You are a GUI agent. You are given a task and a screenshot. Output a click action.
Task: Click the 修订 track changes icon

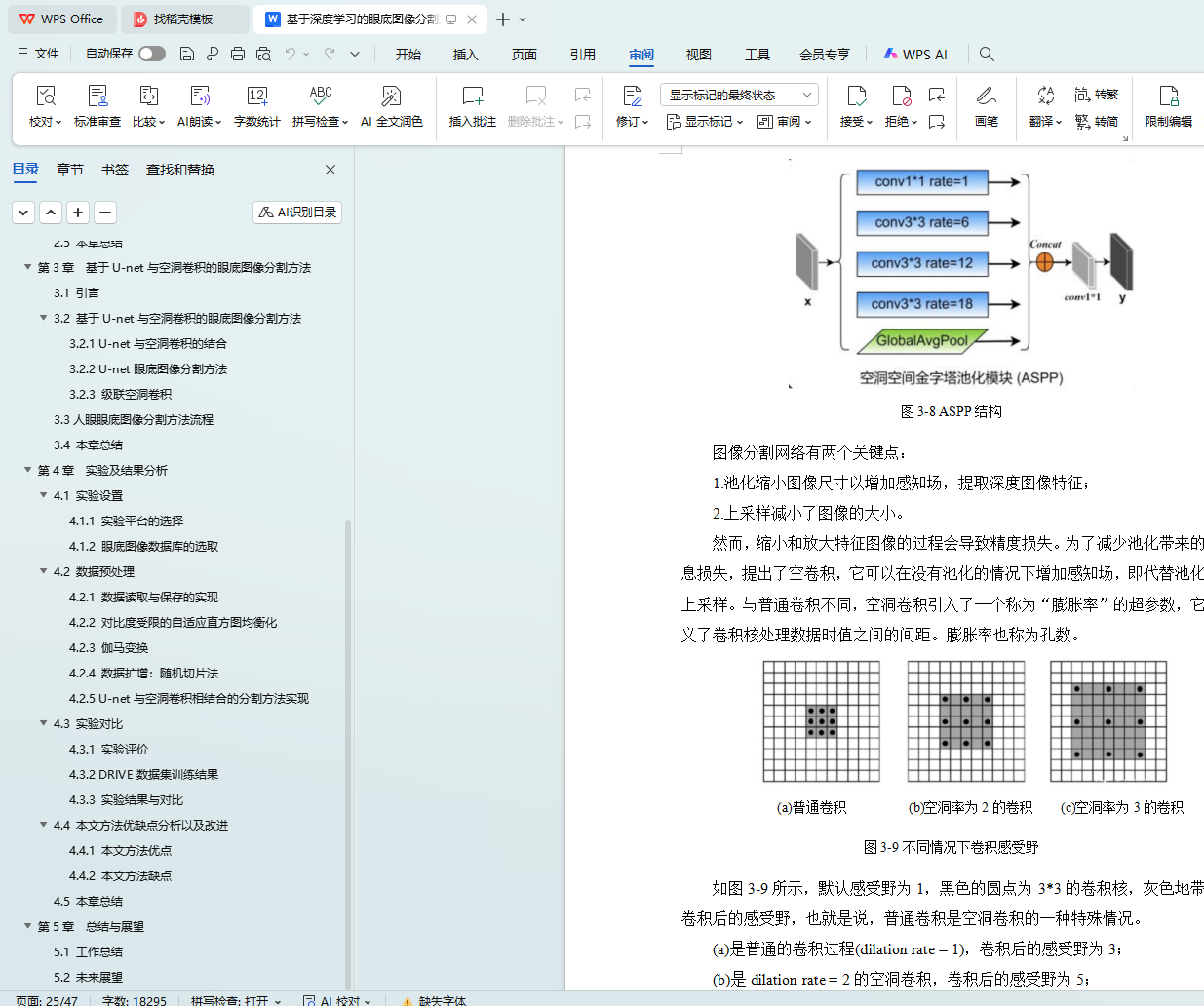point(633,96)
